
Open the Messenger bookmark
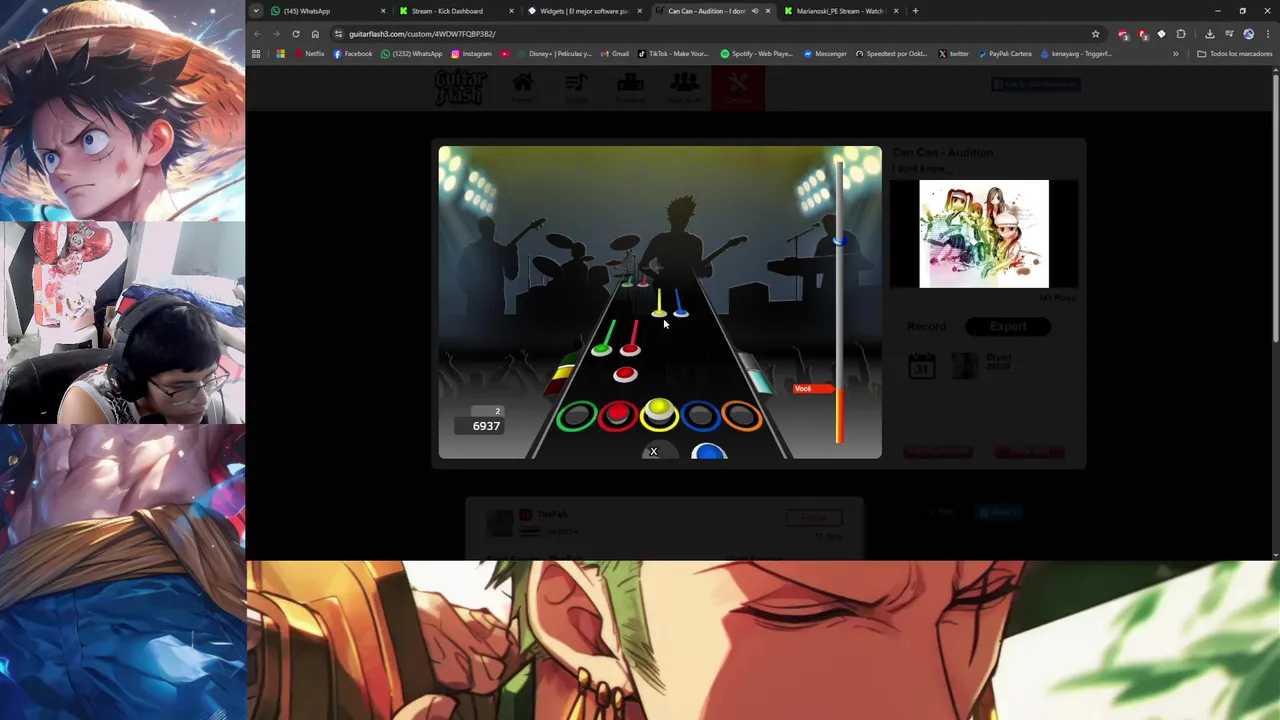click(x=825, y=54)
